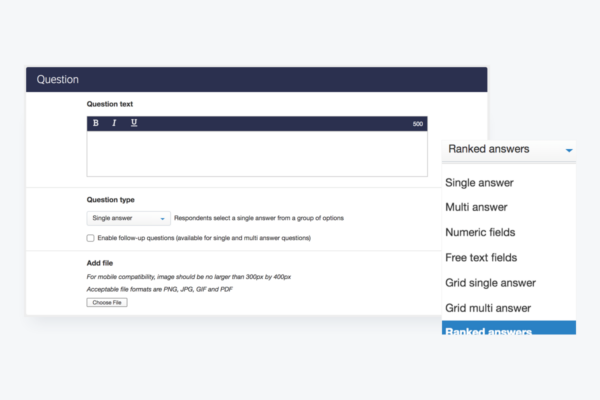Click the highlighted Ranked answers option
The width and height of the screenshot is (600, 400).
[509, 328]
